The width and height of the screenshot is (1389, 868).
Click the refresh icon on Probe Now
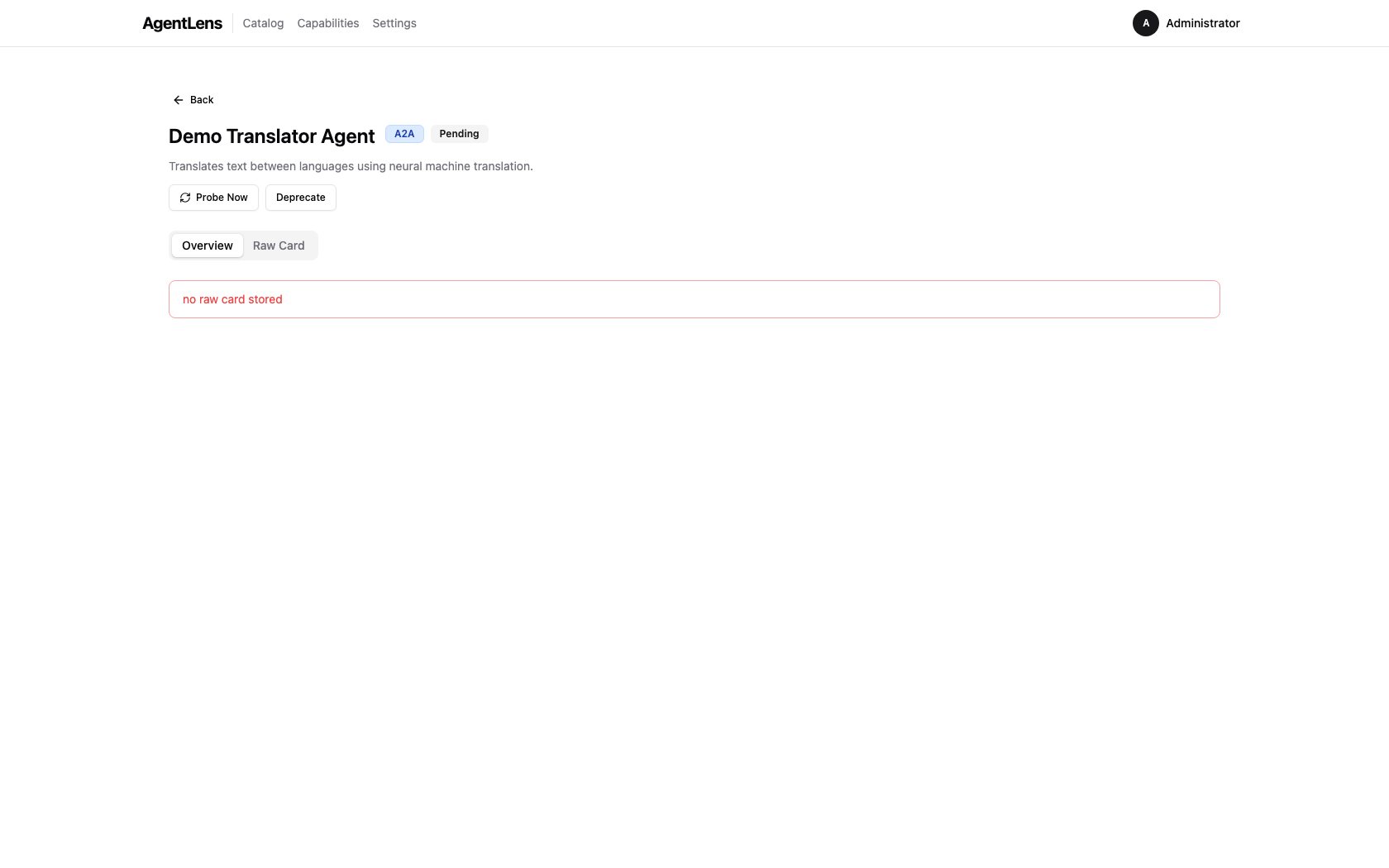coord(185,198)
